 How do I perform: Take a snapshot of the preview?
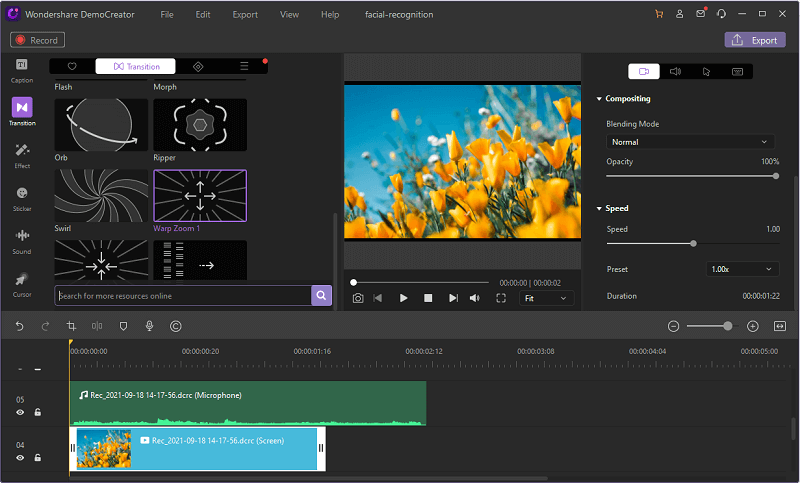point(358,298)
